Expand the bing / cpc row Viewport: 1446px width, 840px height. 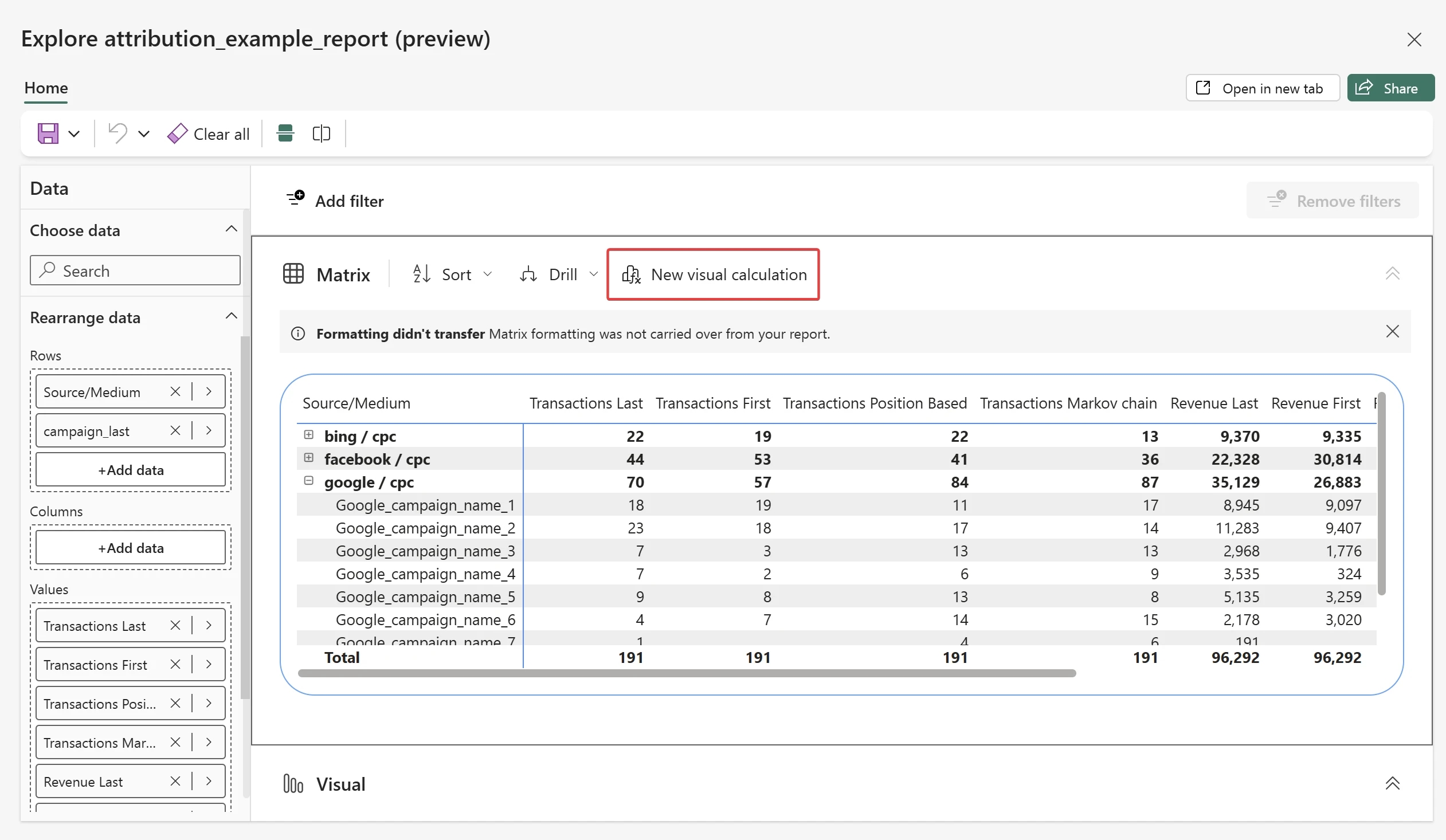click(x=309, y=435)
